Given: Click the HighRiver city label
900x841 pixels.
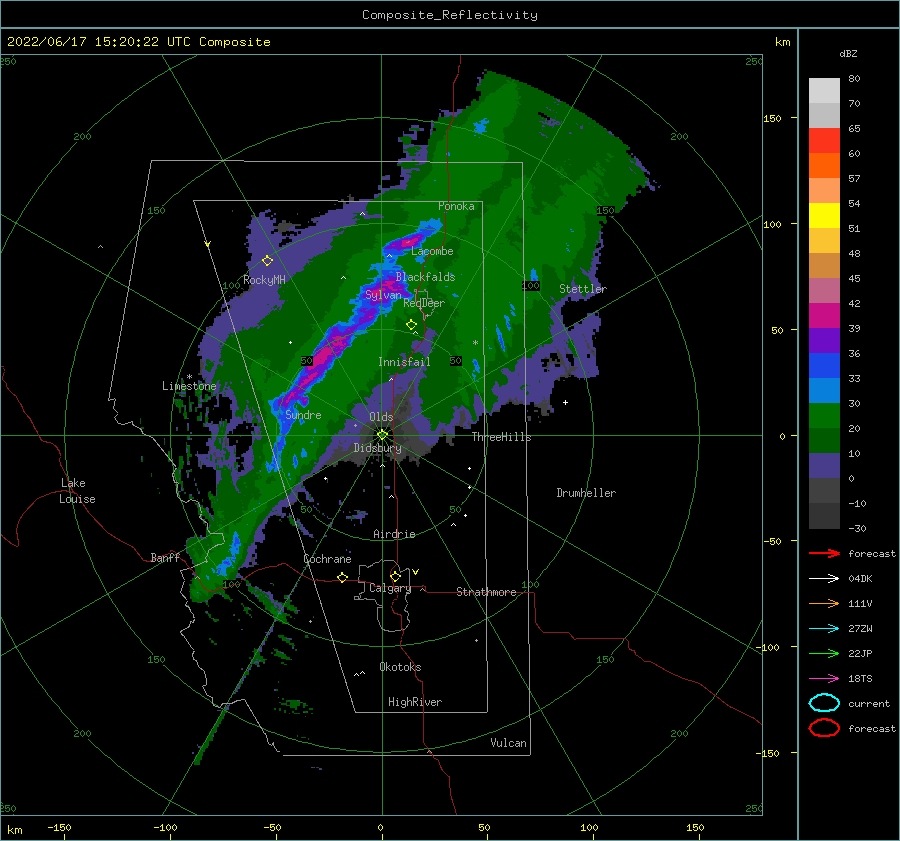Looking at the screenshot, I should pyautogui.click(x=415, y=702).
